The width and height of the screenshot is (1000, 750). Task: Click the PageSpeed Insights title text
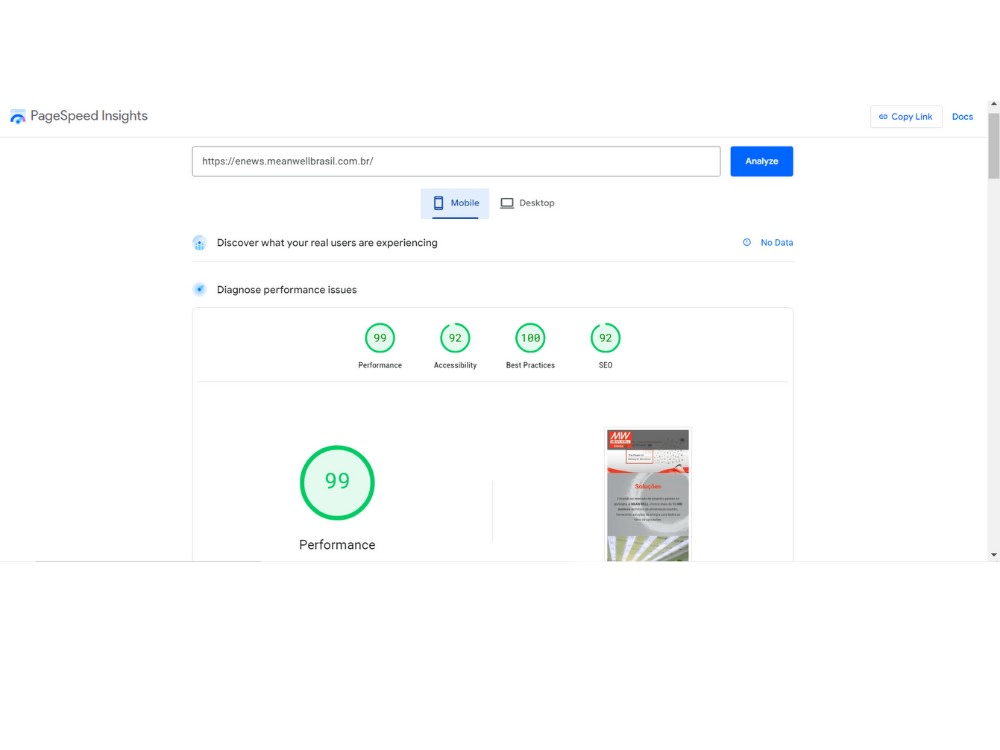click(89, 116)
